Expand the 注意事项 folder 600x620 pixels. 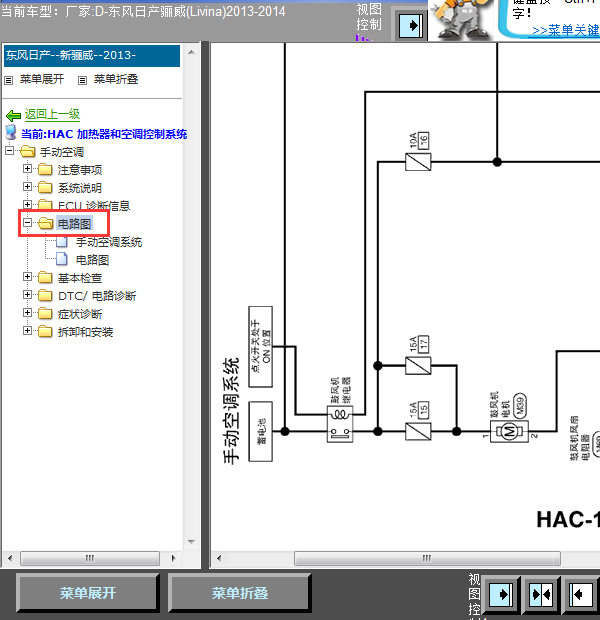28,169
